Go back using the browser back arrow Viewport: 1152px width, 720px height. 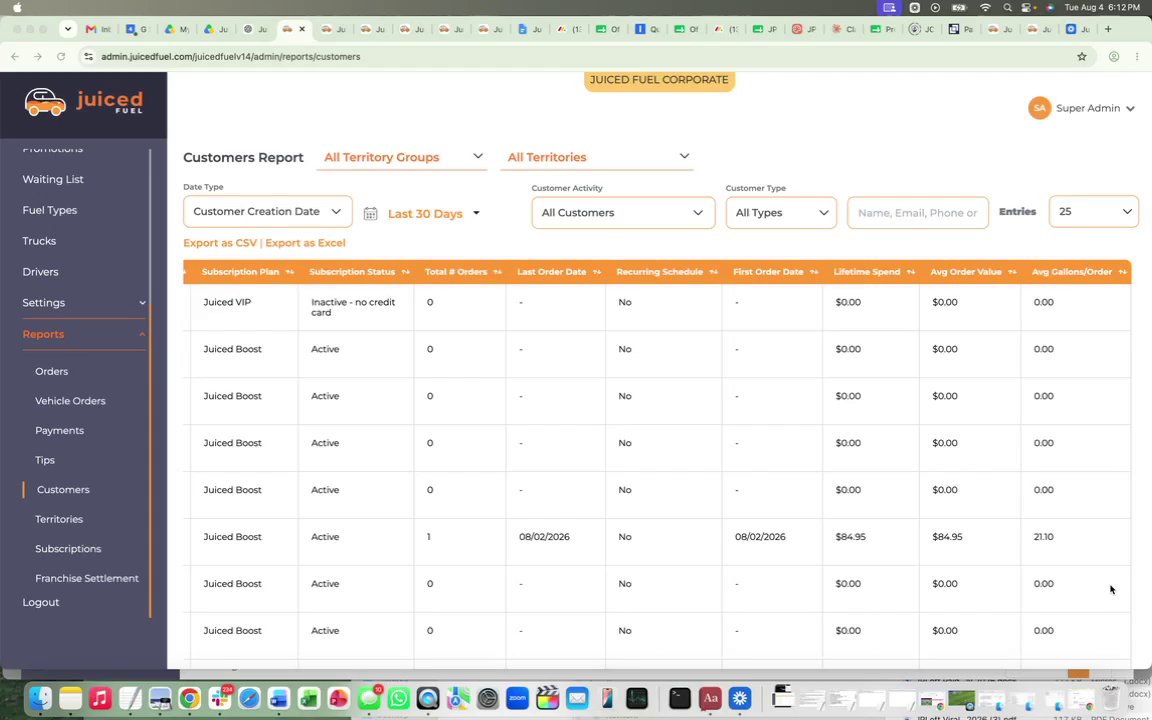point(15,57)
